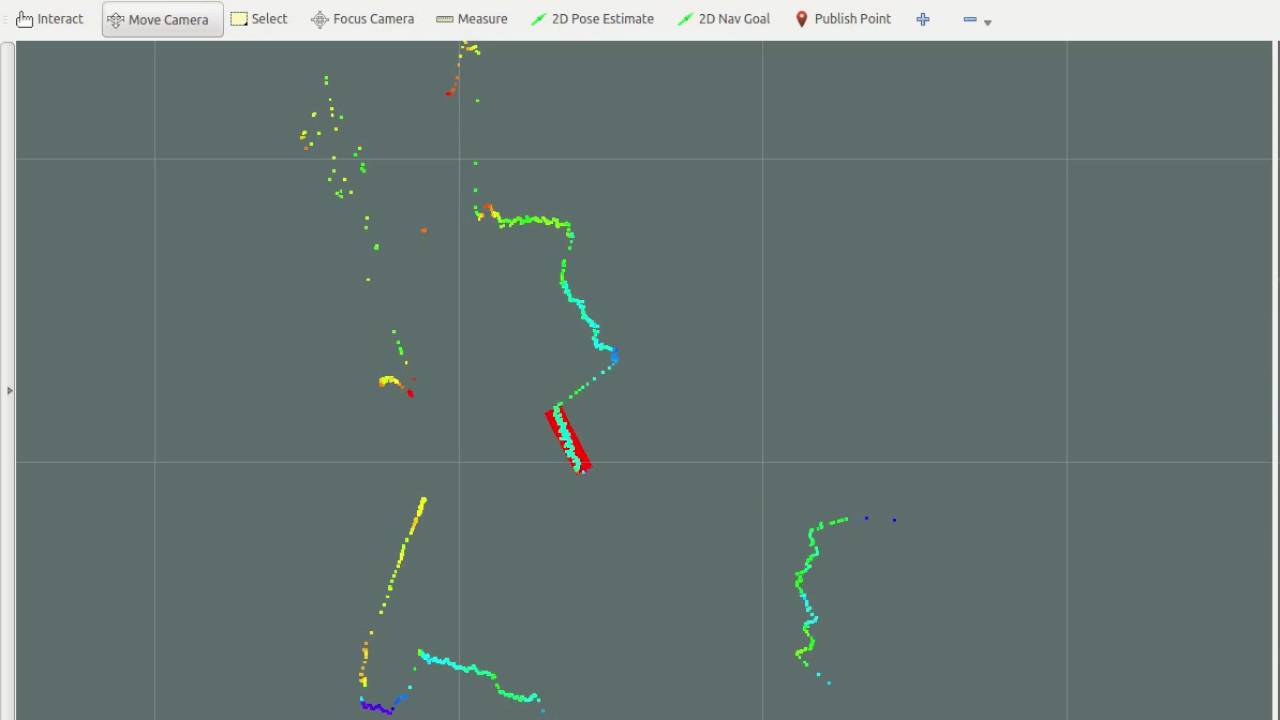Select the Interact tool
Viewport: 1280px width, 720px height.
pyautogui.click(x=50, y=19)
